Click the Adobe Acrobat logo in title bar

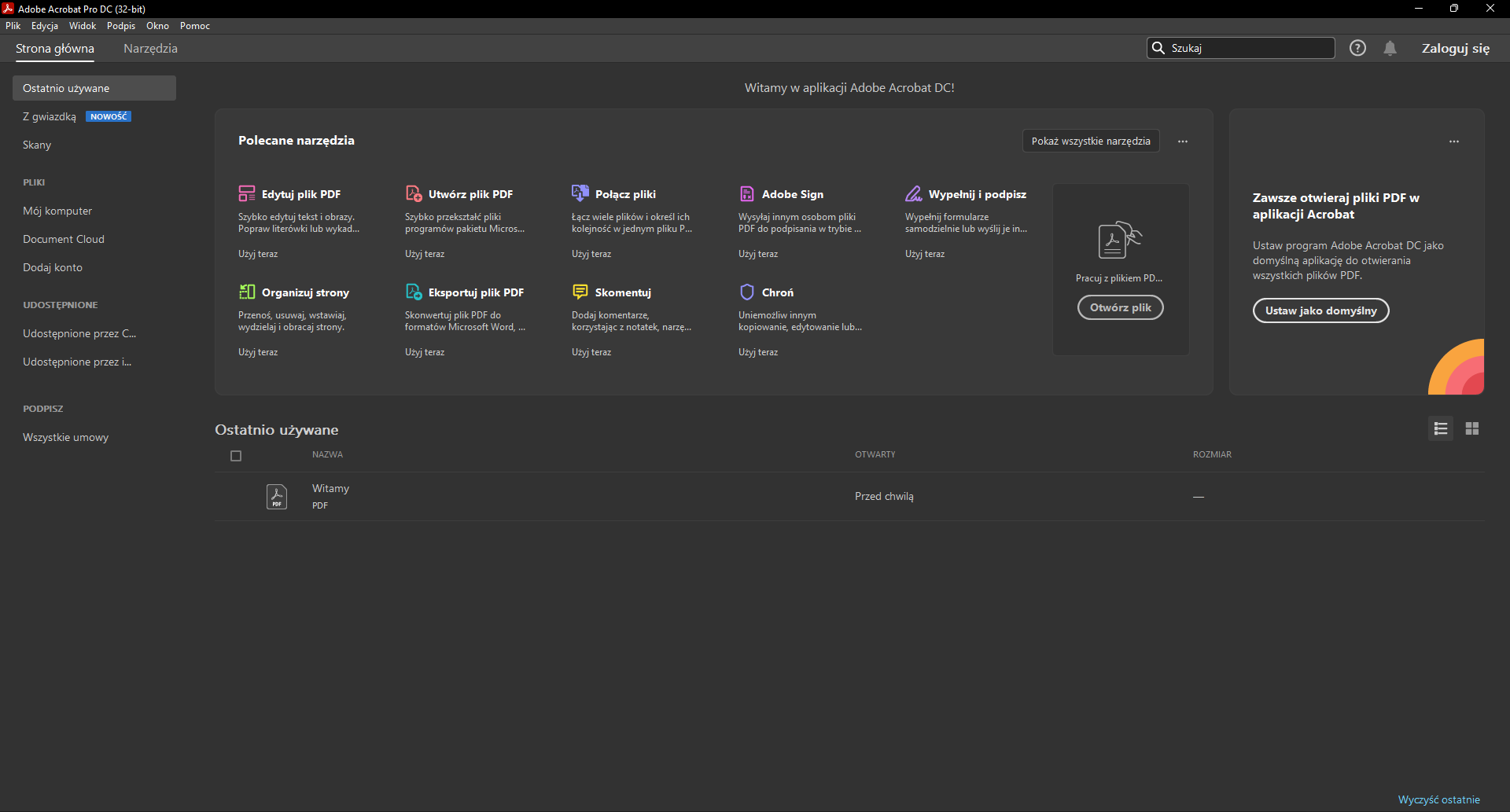pos(8,9)
